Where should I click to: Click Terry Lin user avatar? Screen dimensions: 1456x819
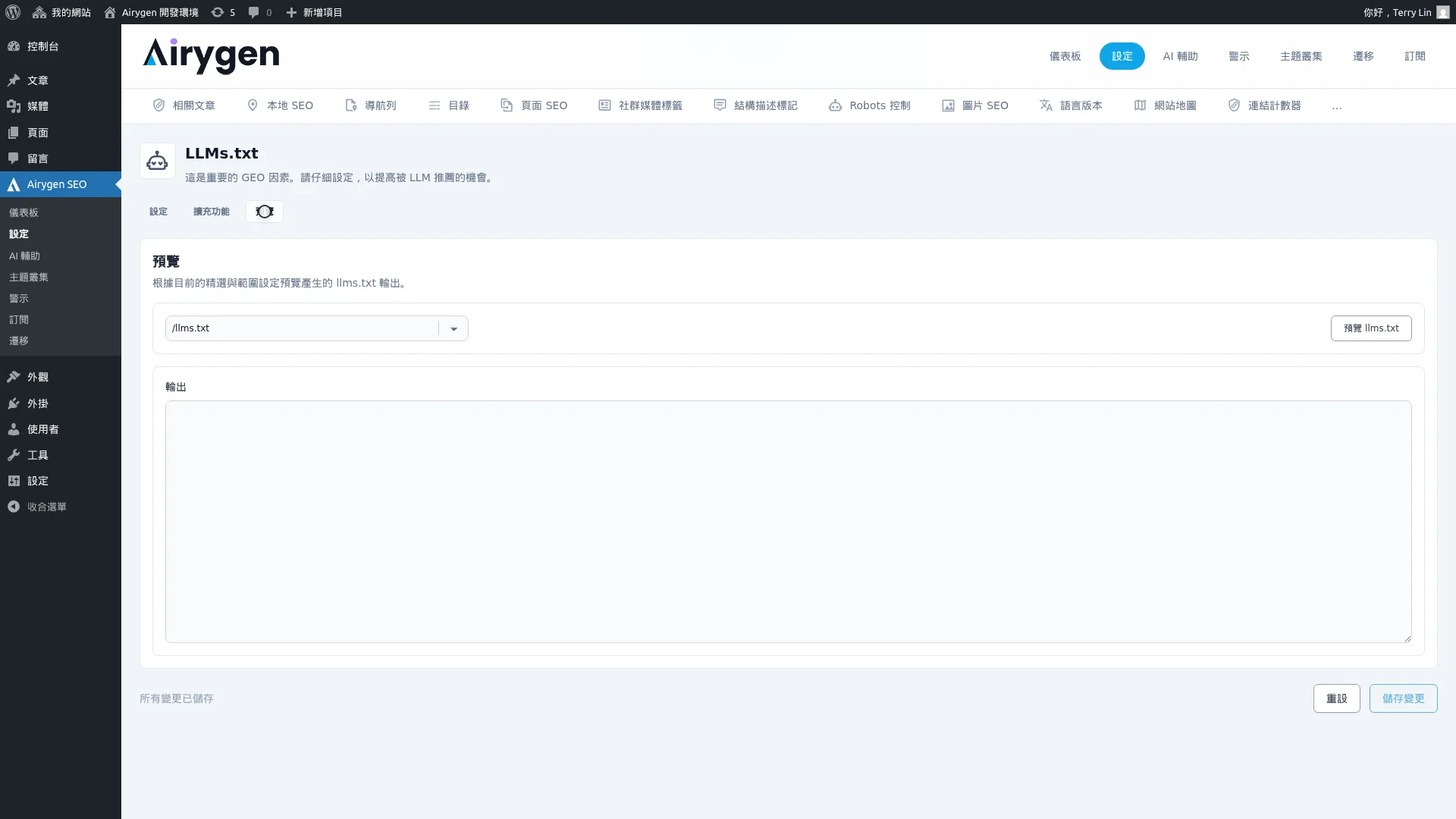tap(1442, 12)
